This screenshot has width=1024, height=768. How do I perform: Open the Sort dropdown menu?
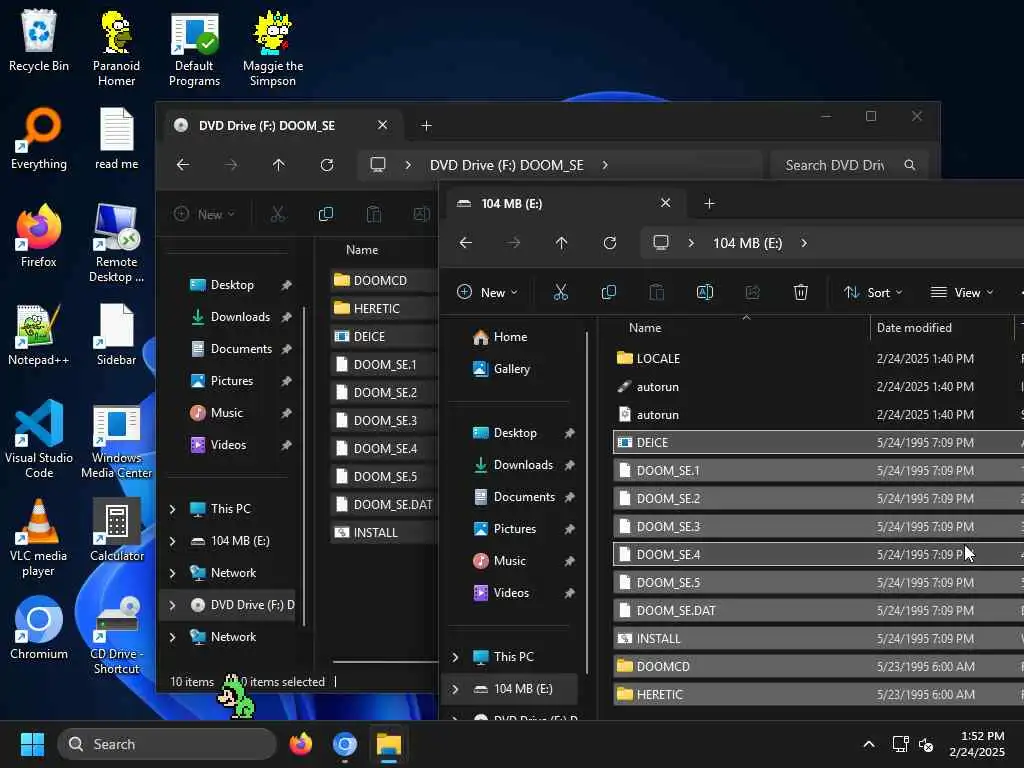tap(872, 292)
